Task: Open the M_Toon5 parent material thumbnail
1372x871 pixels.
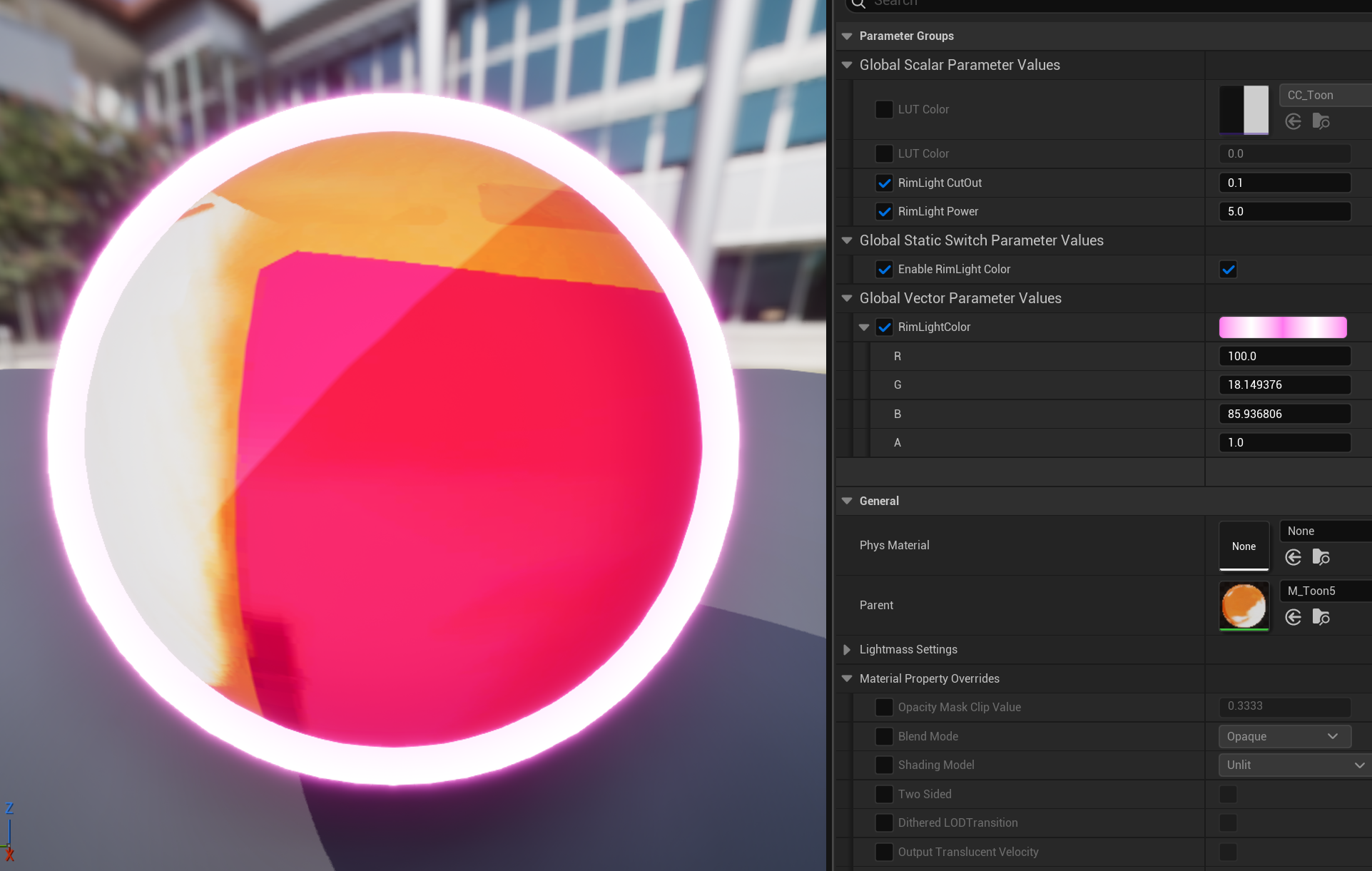Action: [1244, 606]
